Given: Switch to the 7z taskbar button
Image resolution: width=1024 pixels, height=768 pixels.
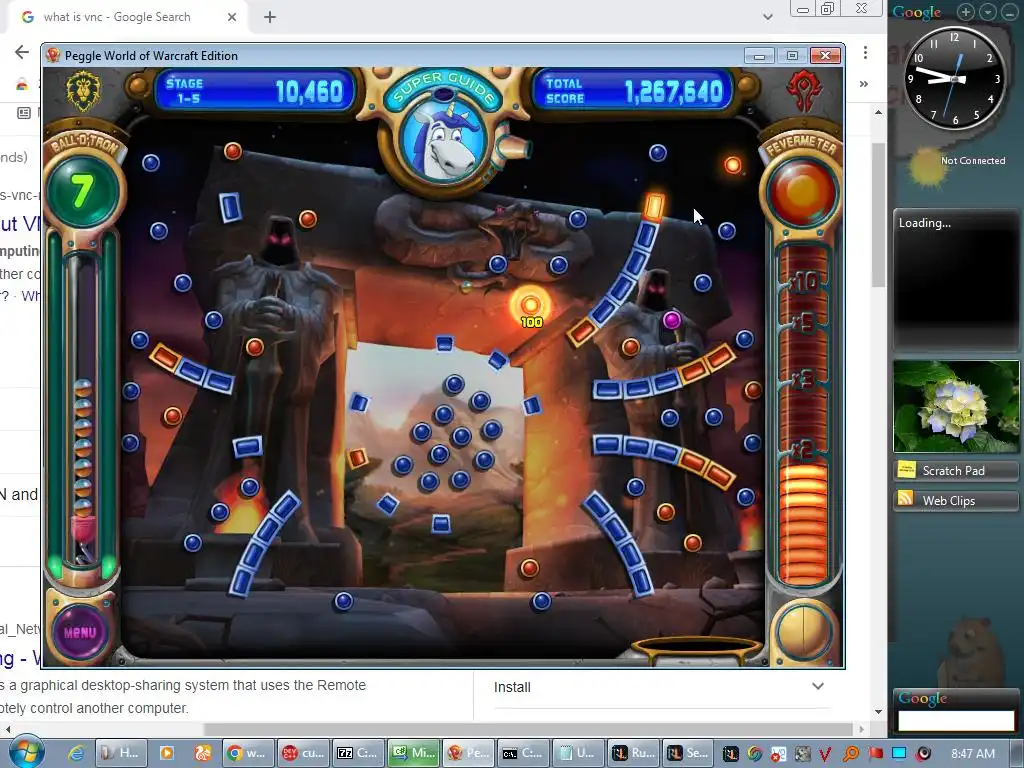Looking at the screenshot, I should (x=358, y=753).
